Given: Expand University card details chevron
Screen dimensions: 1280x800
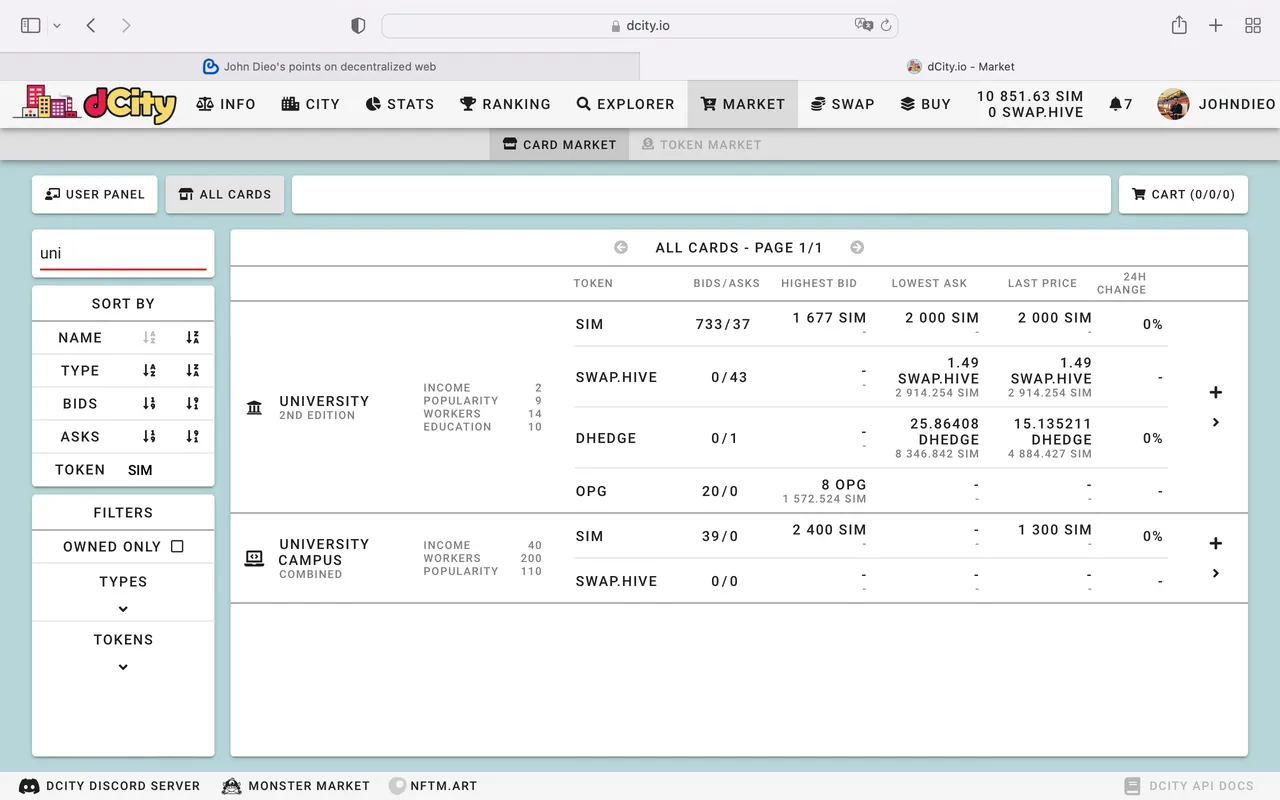Looking at the screenshot, I should pyautogui.click(x=1215, y=423).
